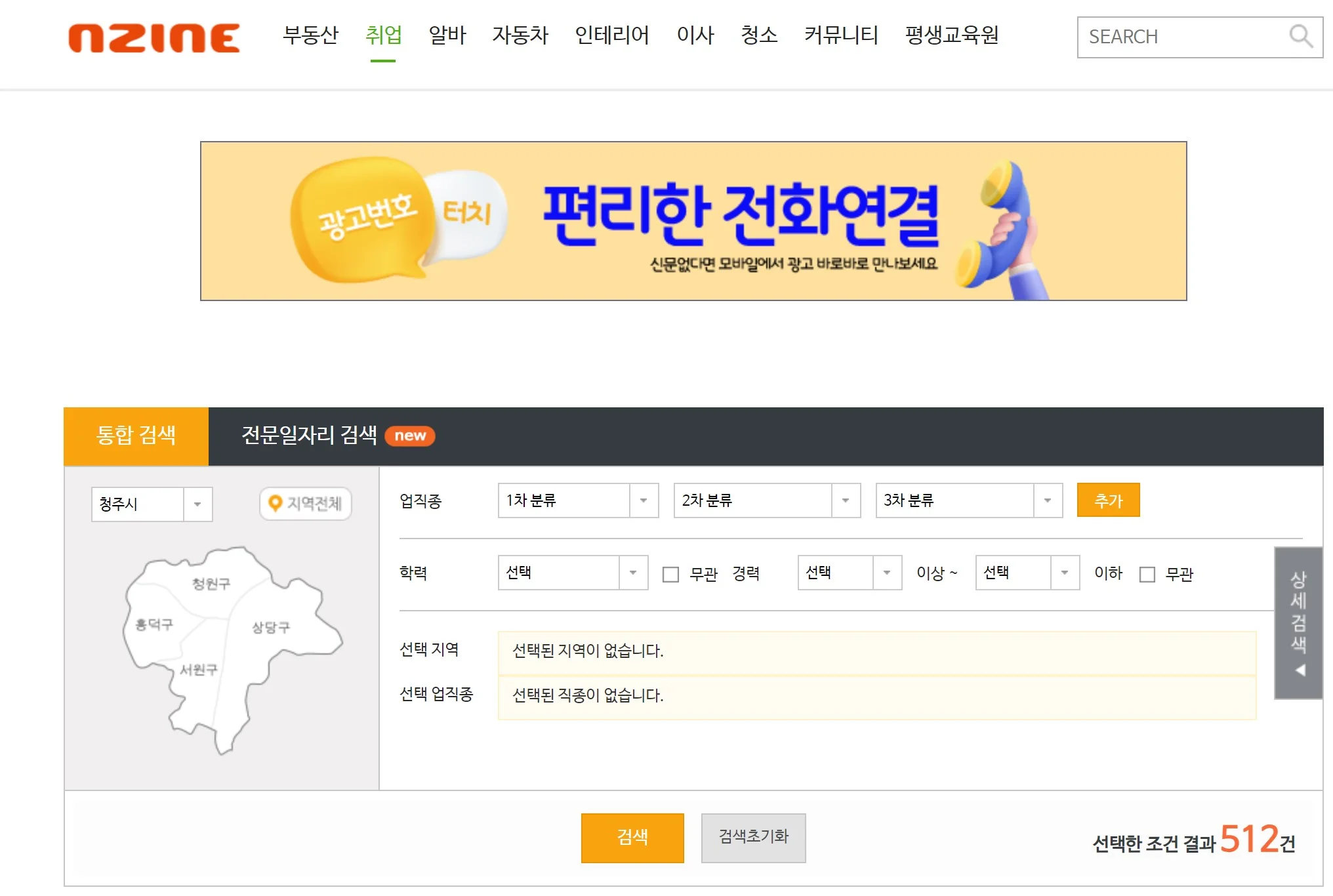Screen dimensions: 1333x896
Task: Click the magnifying glass search icon
Action: 1300,37
